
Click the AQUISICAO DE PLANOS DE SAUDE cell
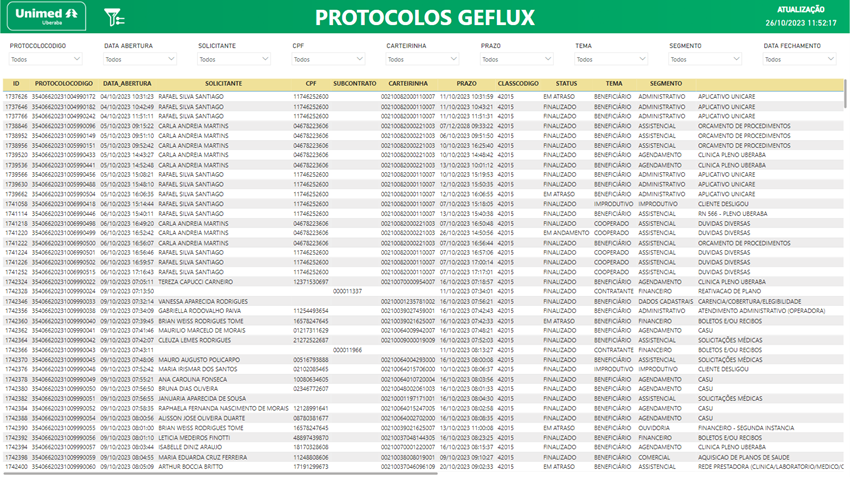[x=743, y=457]
